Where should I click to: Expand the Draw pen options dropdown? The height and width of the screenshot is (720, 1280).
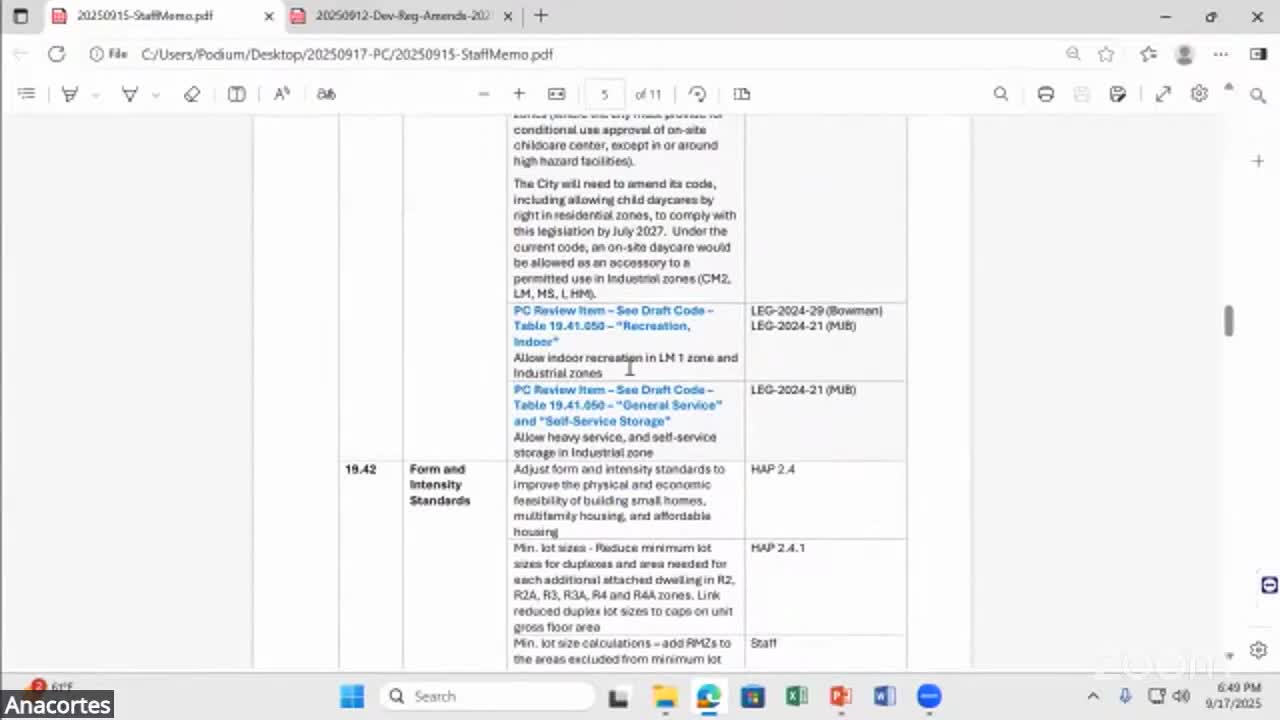pos(156,94)
